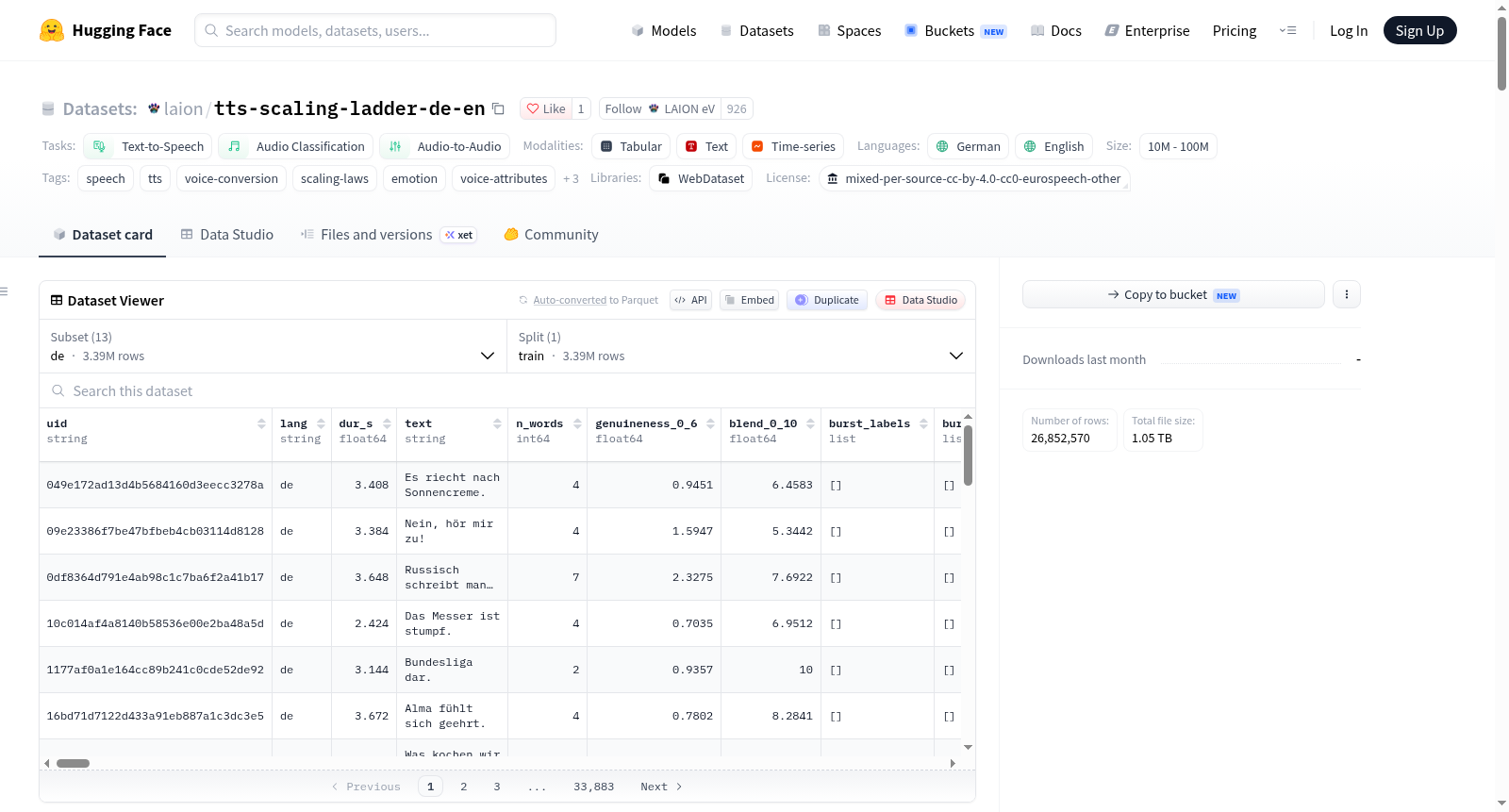1509x812 pixels.
Task: Click Copy to bucket button
Action: (x=1173, y=294)
